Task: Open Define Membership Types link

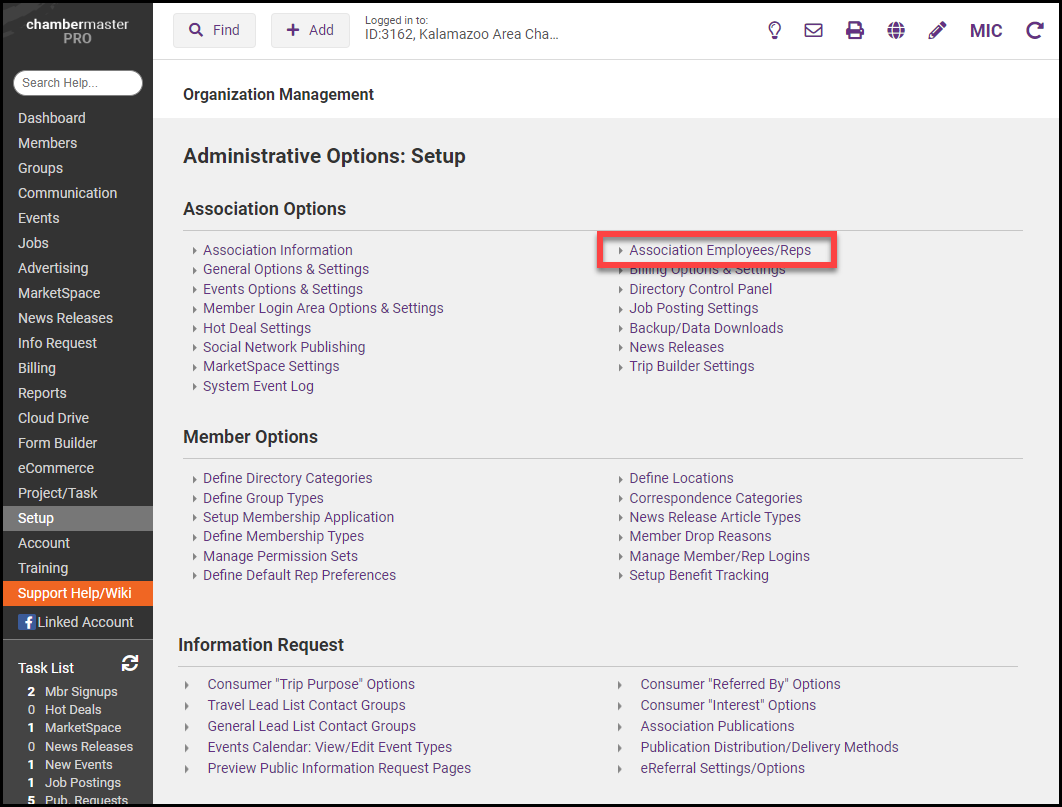Action: click(283, 536)
